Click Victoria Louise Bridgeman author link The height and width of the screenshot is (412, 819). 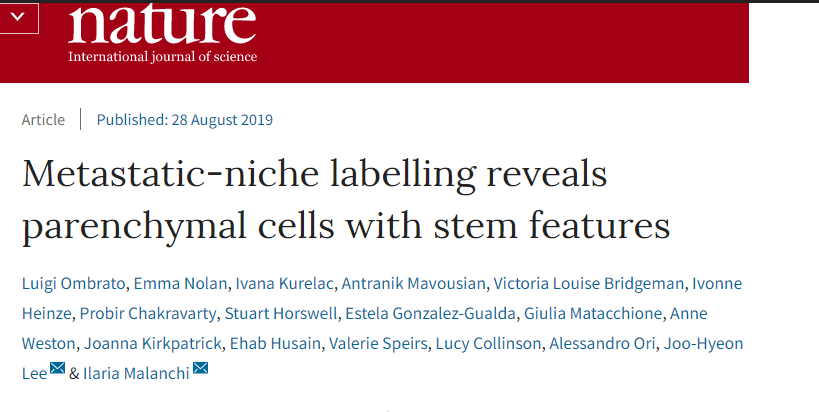588,284
